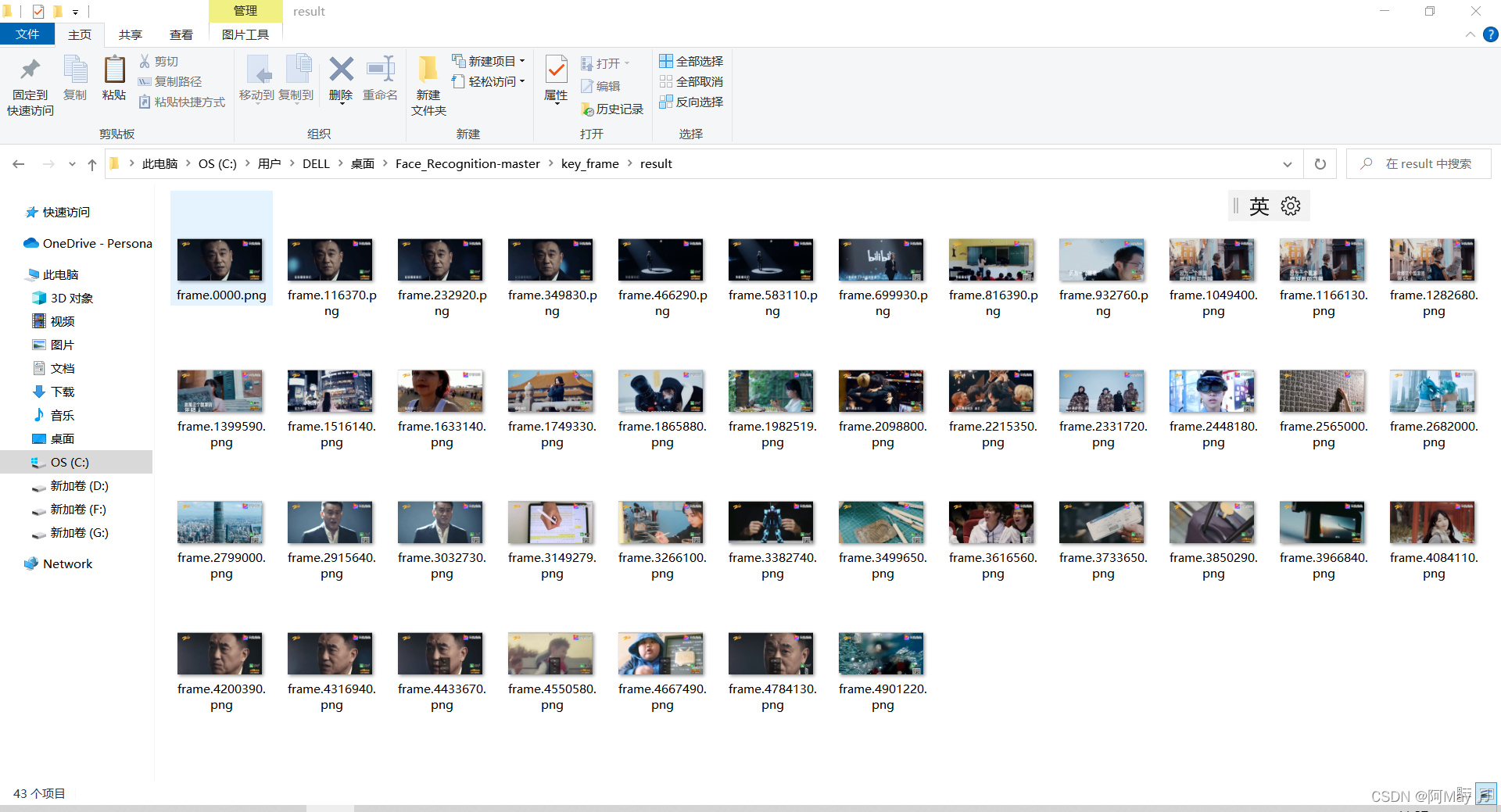Viewport: 1501px width, 812px height.
Task: Expand the path chevron after OS (C:)
Action: 247,163
